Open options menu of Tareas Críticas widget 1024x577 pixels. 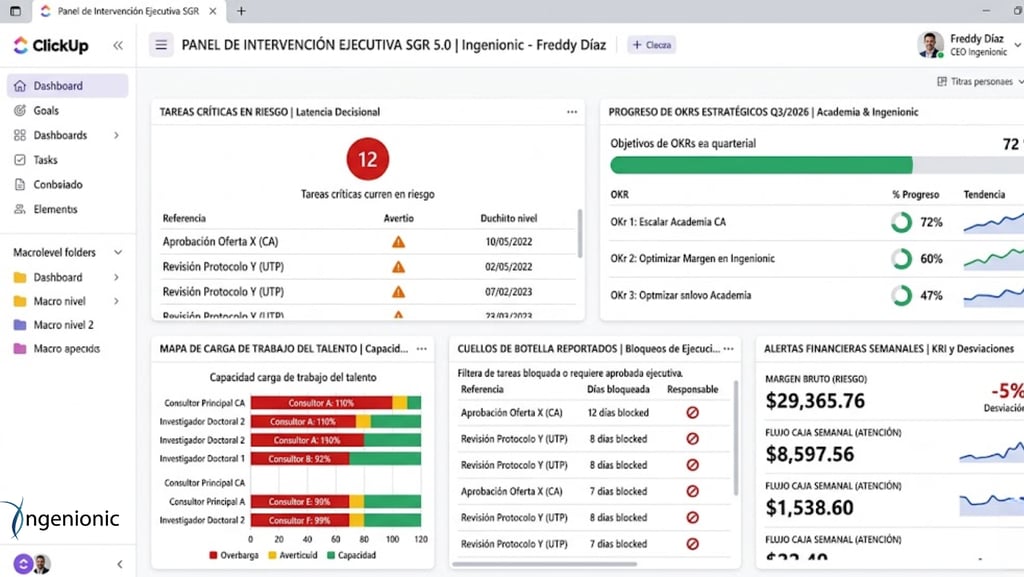572,112
